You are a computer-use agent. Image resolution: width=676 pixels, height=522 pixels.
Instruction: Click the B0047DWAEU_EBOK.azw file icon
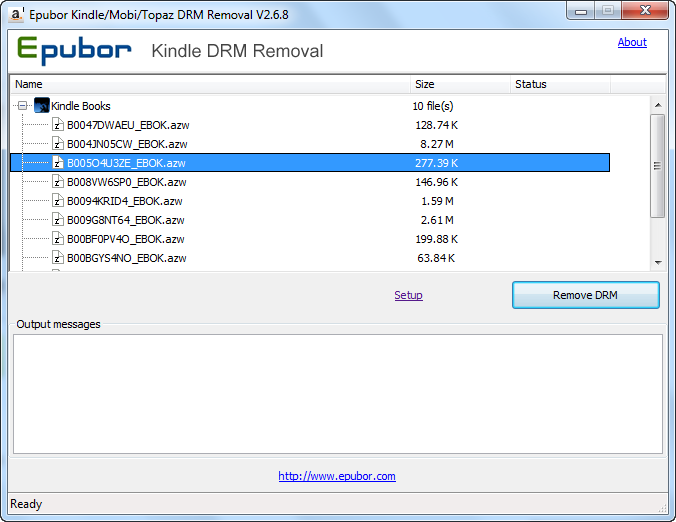[58, 125]
